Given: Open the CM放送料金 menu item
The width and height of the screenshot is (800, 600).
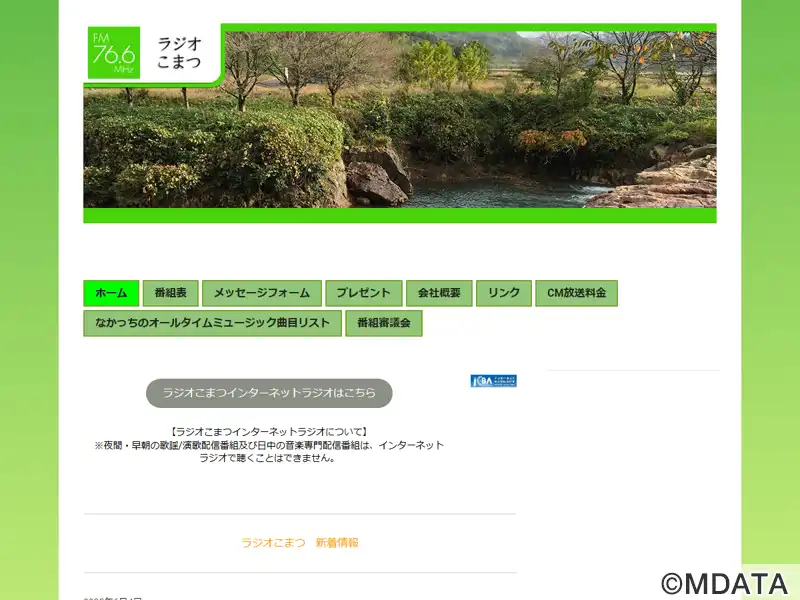Looking at the screenshot, I should (x=577, y=293).
